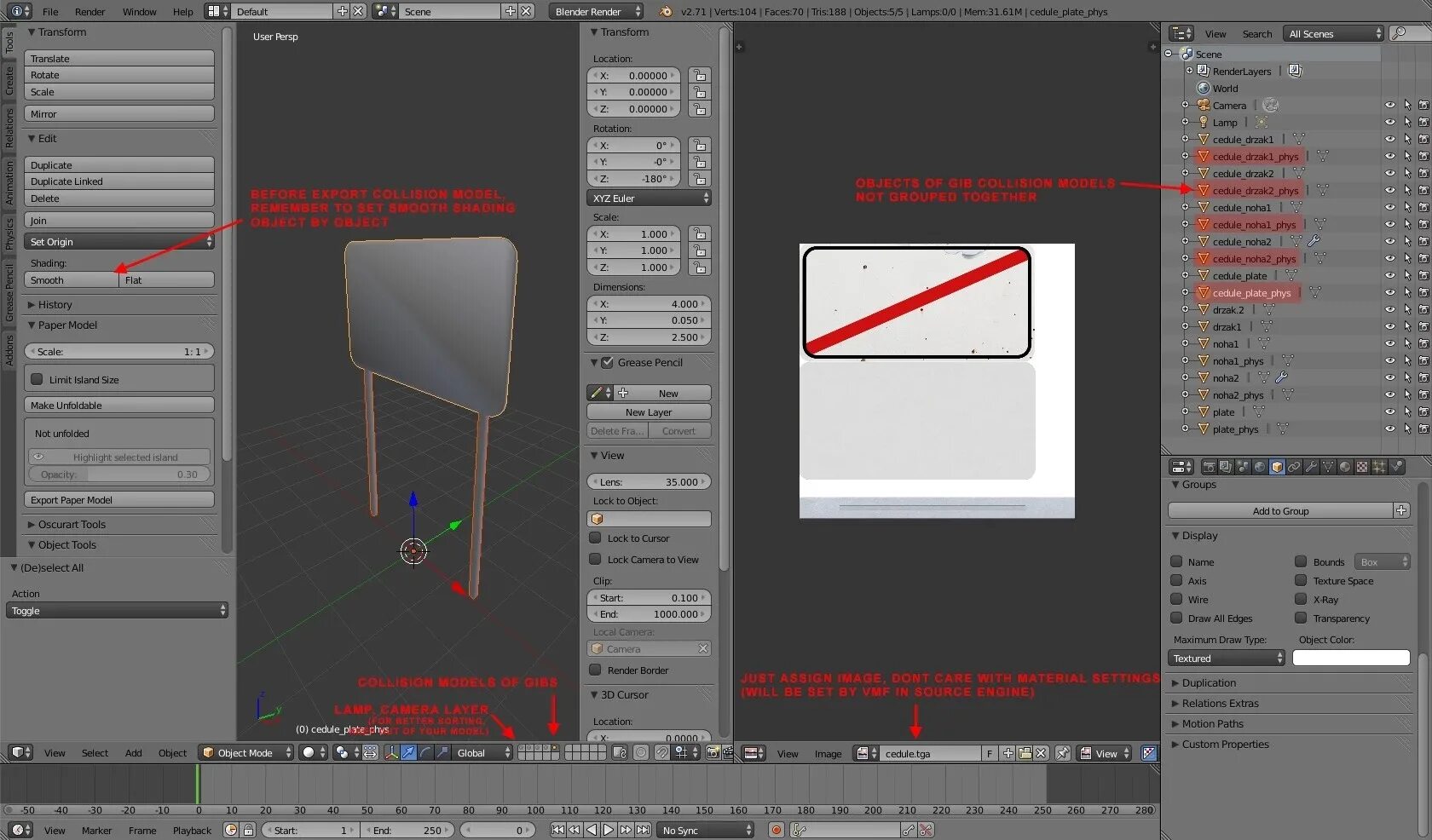Screen dimensions: 1432x840
Task: Adjust the Opacity slider in Paper Model panel
Action: pyautogui.click(x=118, y=475)
